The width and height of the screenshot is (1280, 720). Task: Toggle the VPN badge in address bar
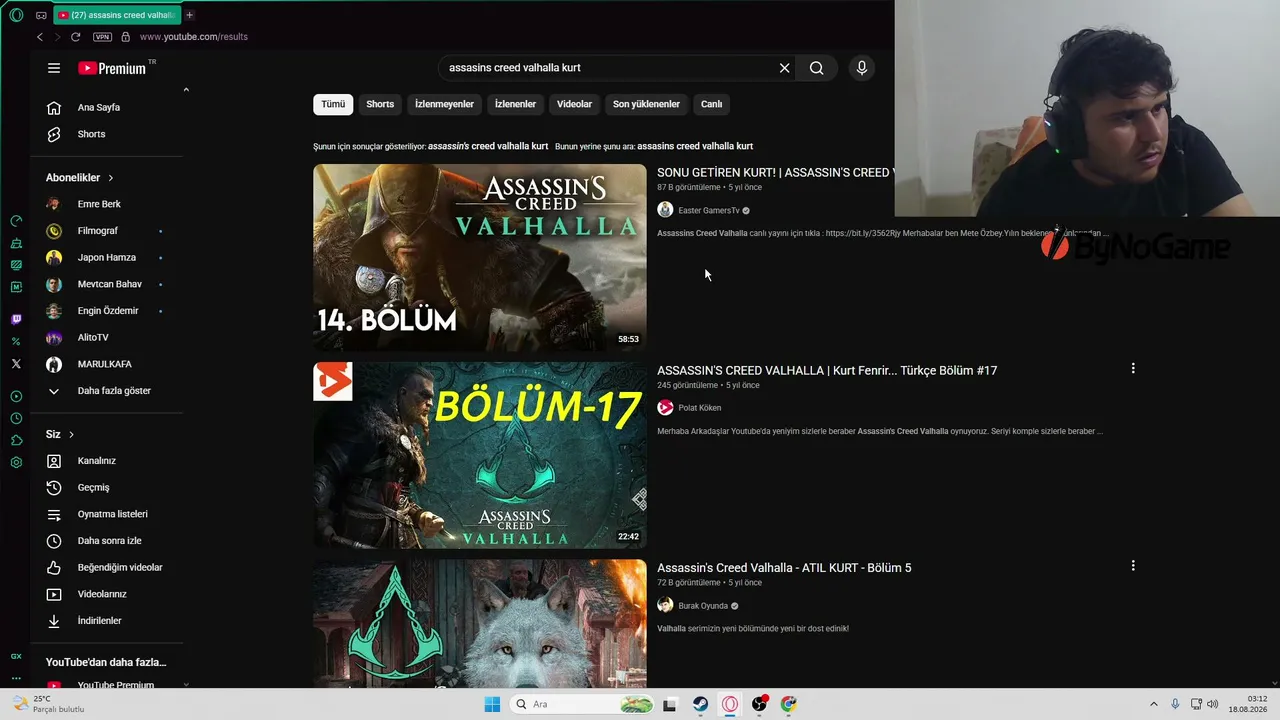[102, 37]
